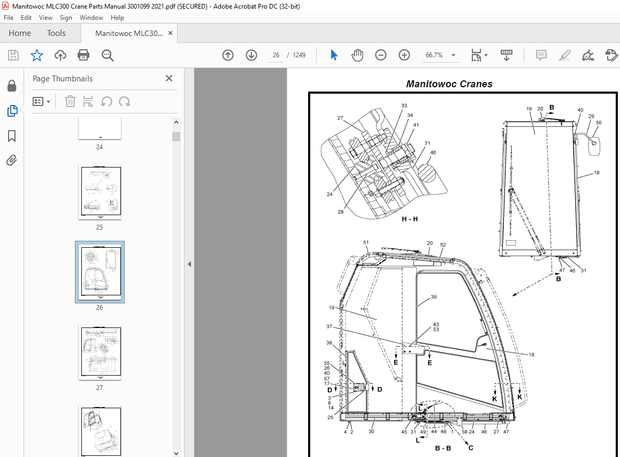This screenshot has height=457, width=620.
Task: Select page 24 thumbnail
Action: tap(100, 128)
